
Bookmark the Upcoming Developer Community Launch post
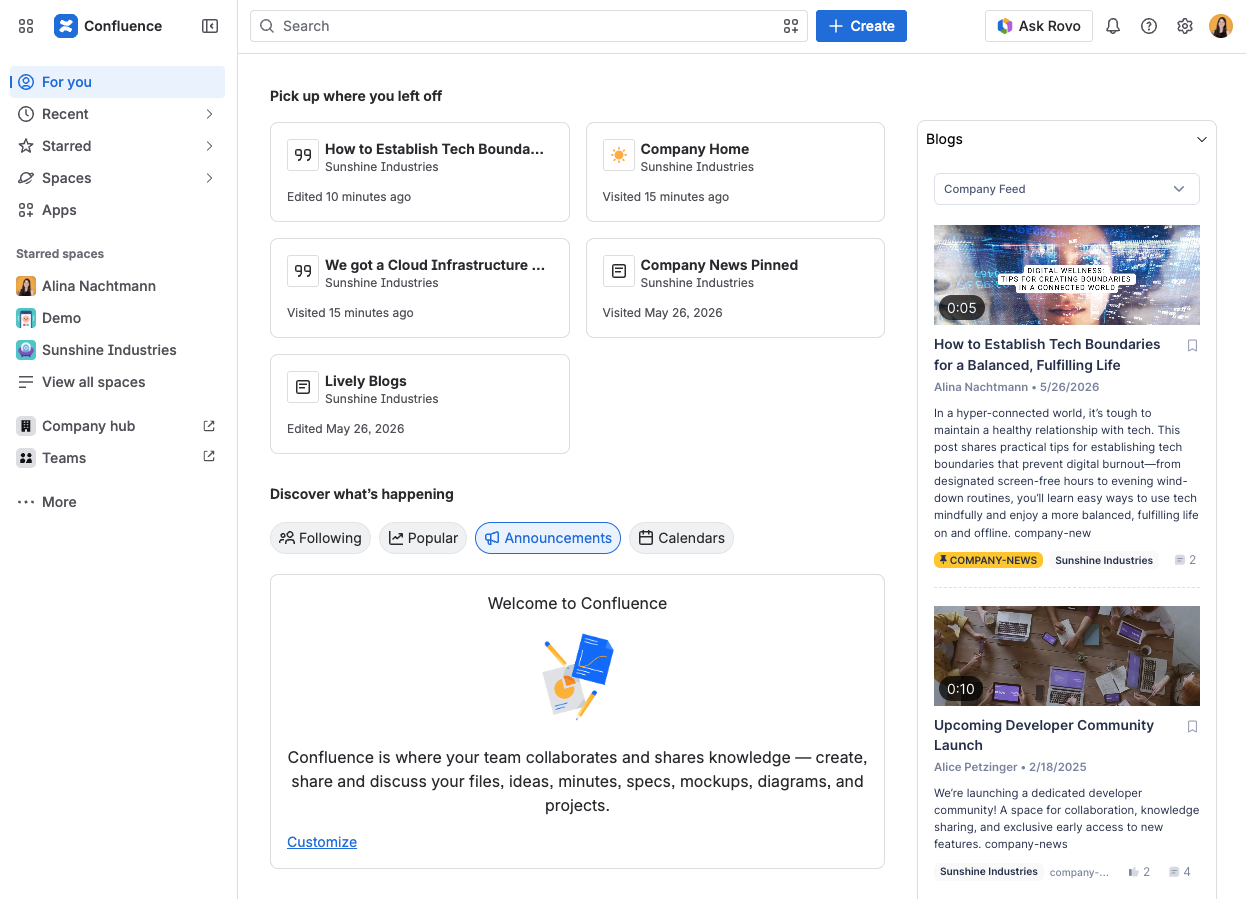(x=1192, y=727)
